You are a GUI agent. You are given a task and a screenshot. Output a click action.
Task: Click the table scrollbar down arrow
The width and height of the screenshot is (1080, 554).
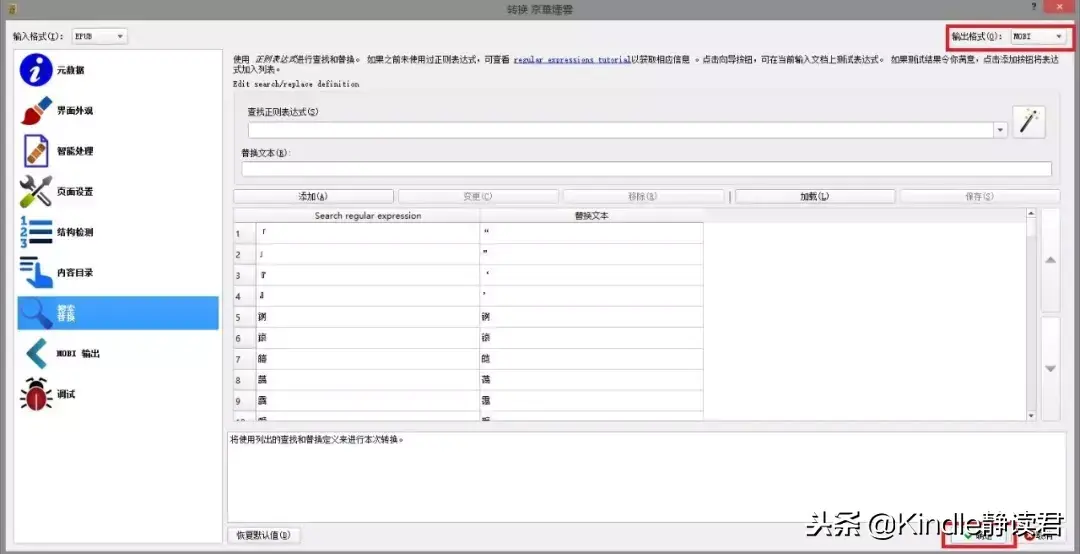pyautogui.click(x=1031, y=416)
